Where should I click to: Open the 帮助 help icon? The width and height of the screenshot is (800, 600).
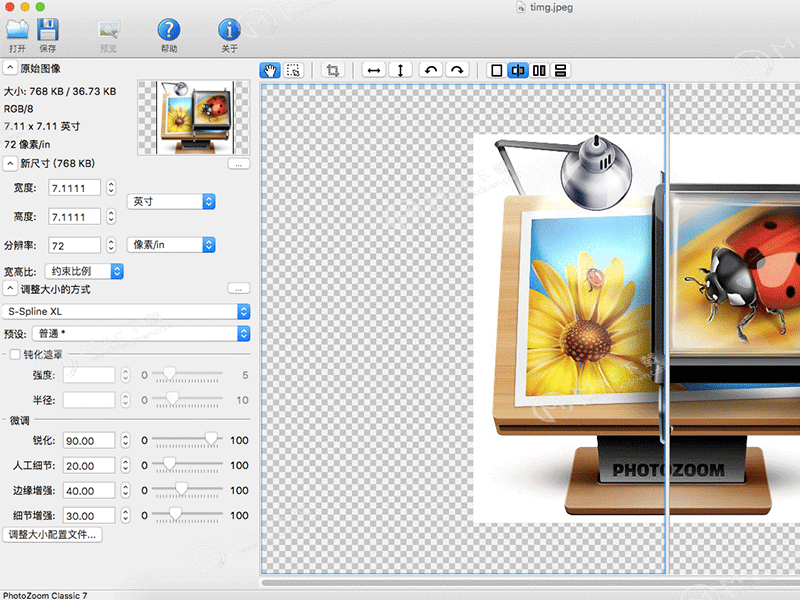pyautogui.click(x=169, y=35)
